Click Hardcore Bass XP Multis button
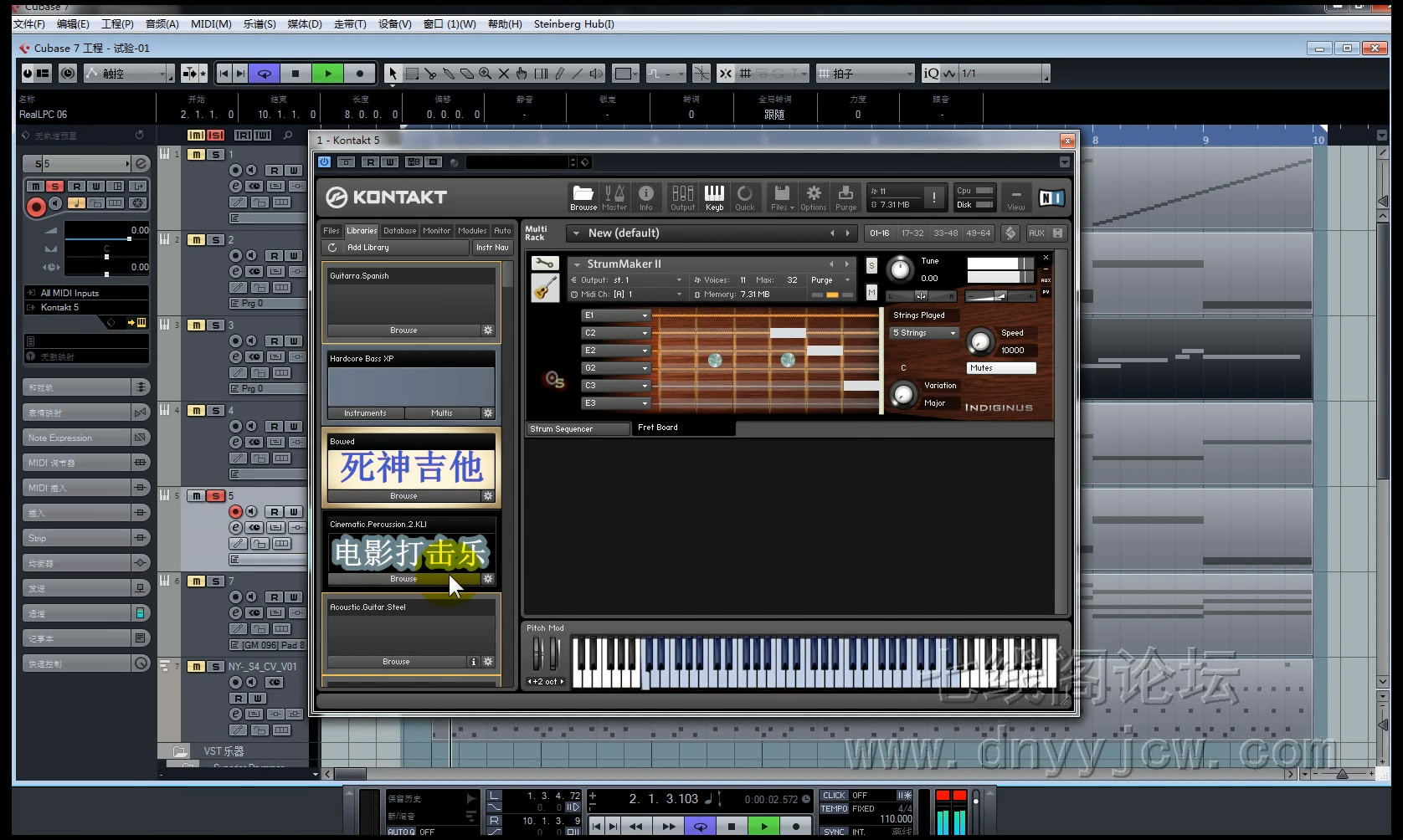 [442, 413]
